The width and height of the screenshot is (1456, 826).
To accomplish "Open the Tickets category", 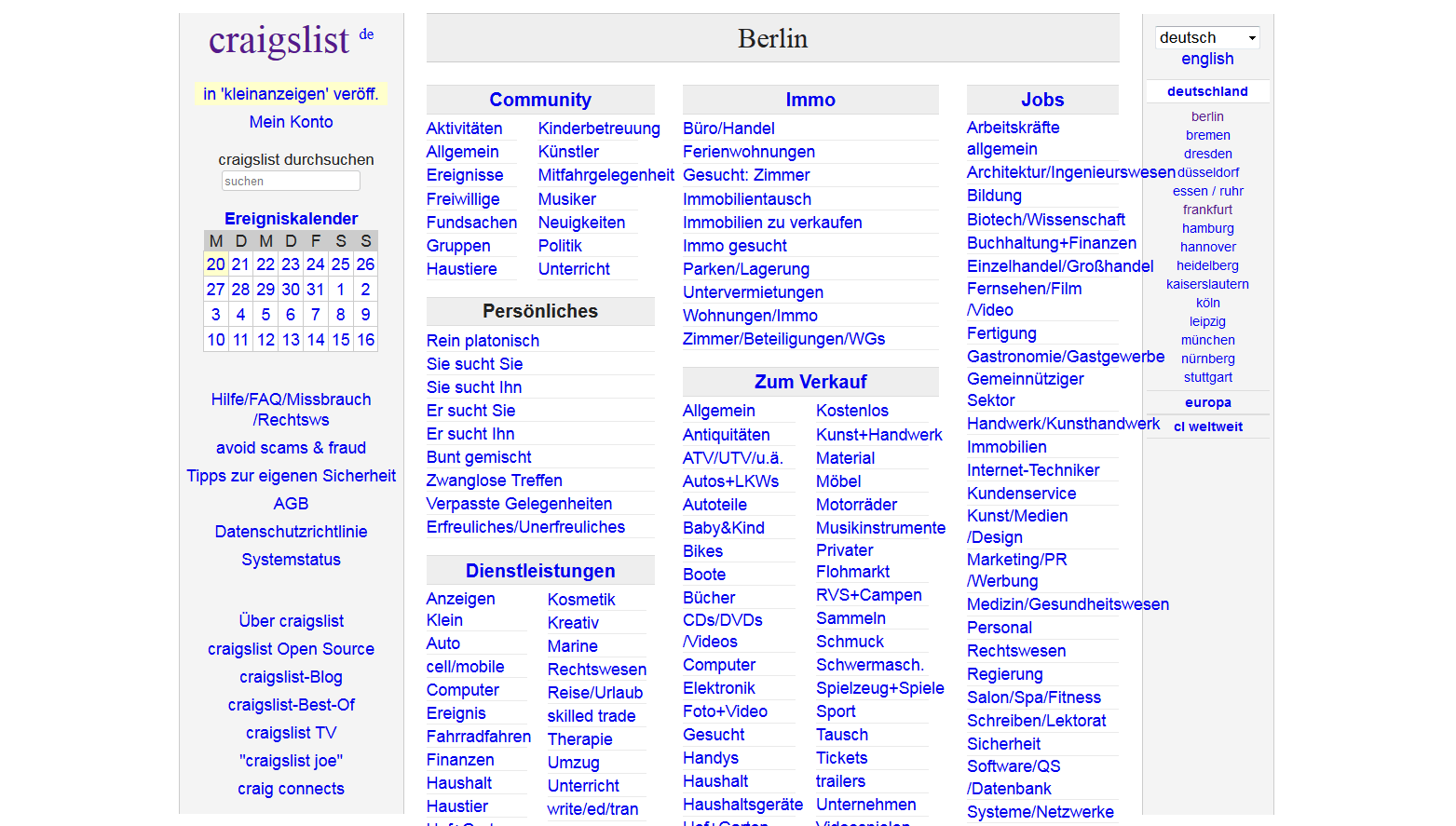I will [842, 758].
